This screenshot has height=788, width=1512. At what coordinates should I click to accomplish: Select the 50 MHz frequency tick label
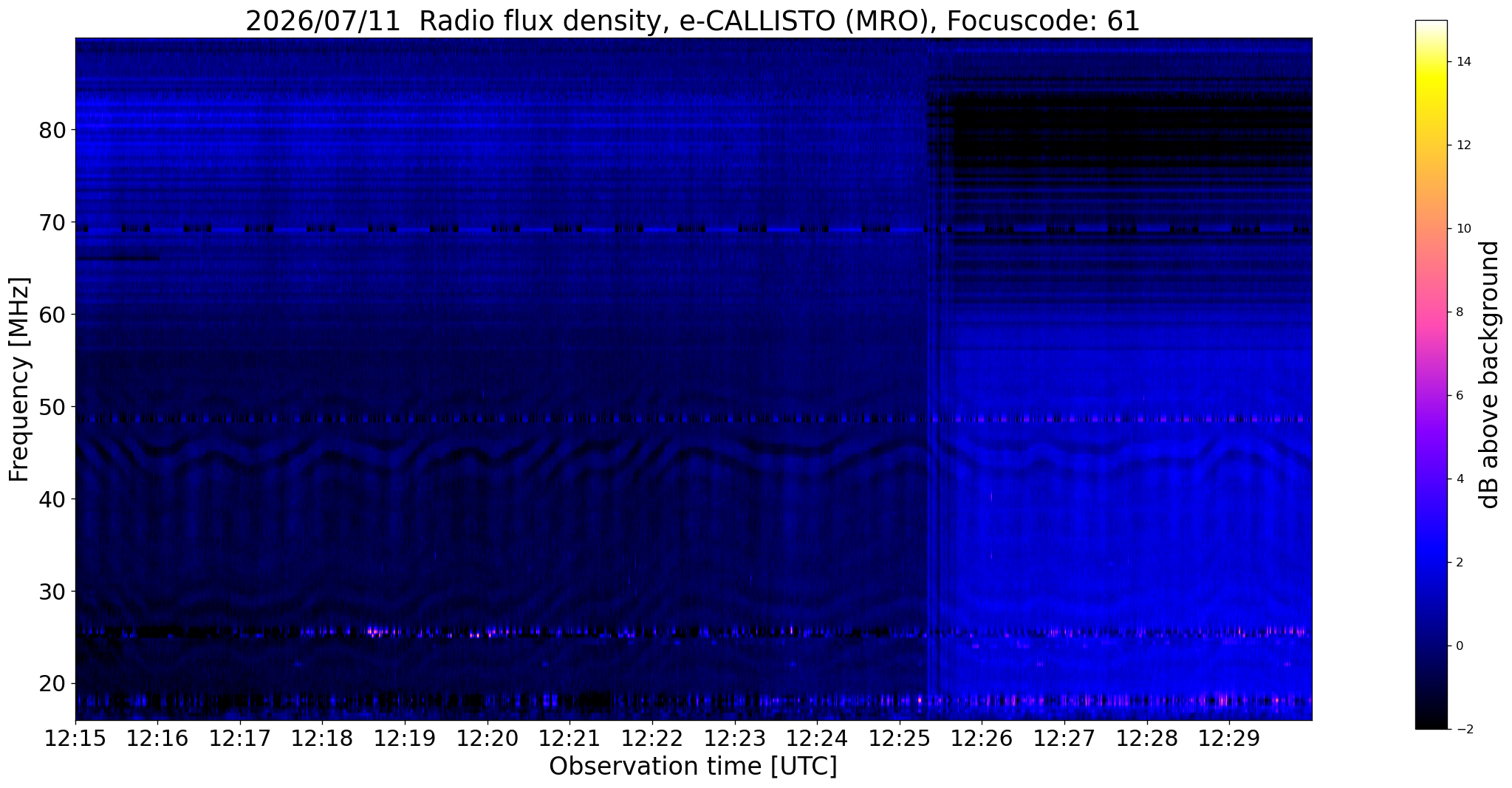click(53, 407)
